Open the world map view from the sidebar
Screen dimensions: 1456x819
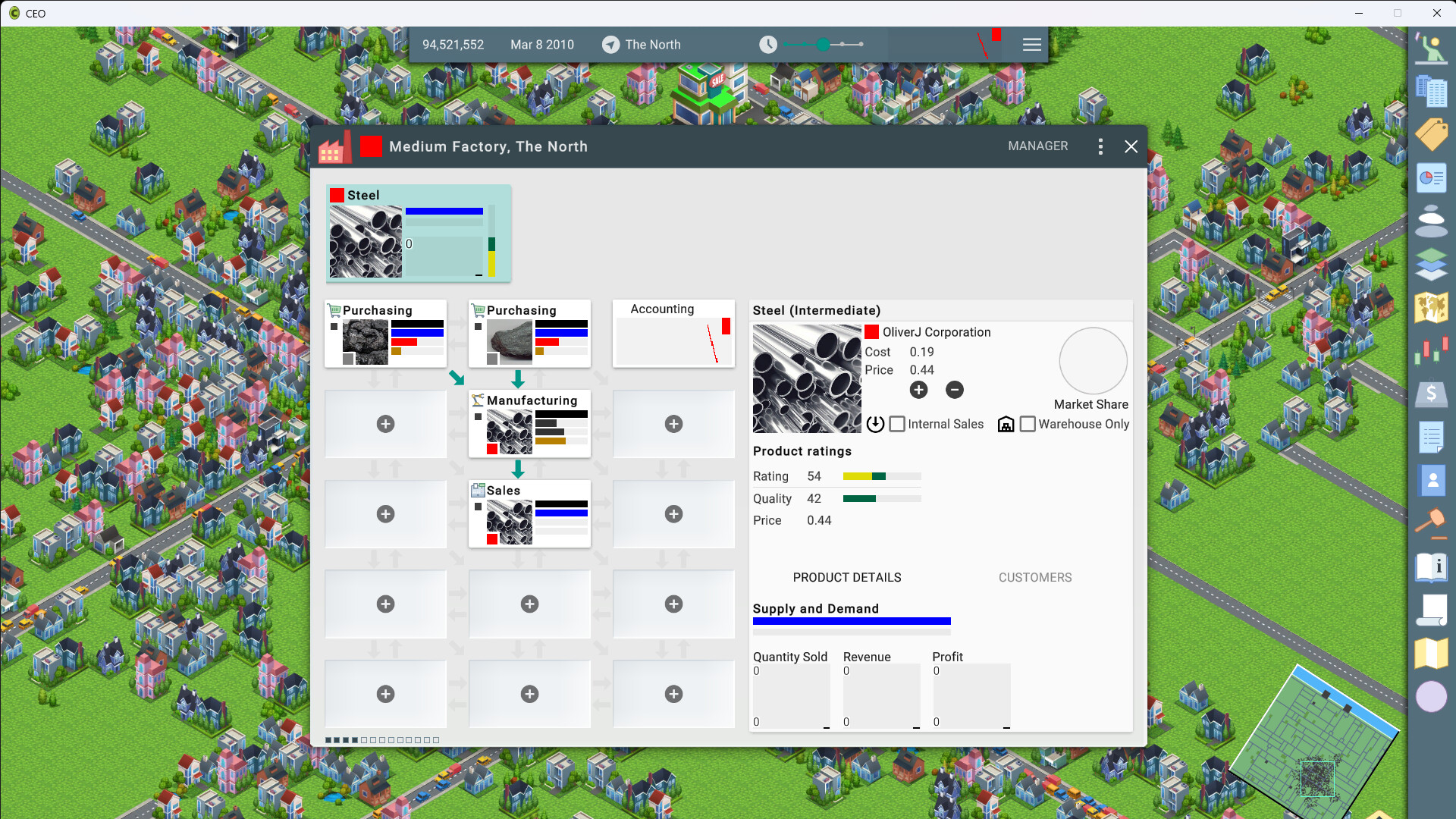(x=1432, y=307)
